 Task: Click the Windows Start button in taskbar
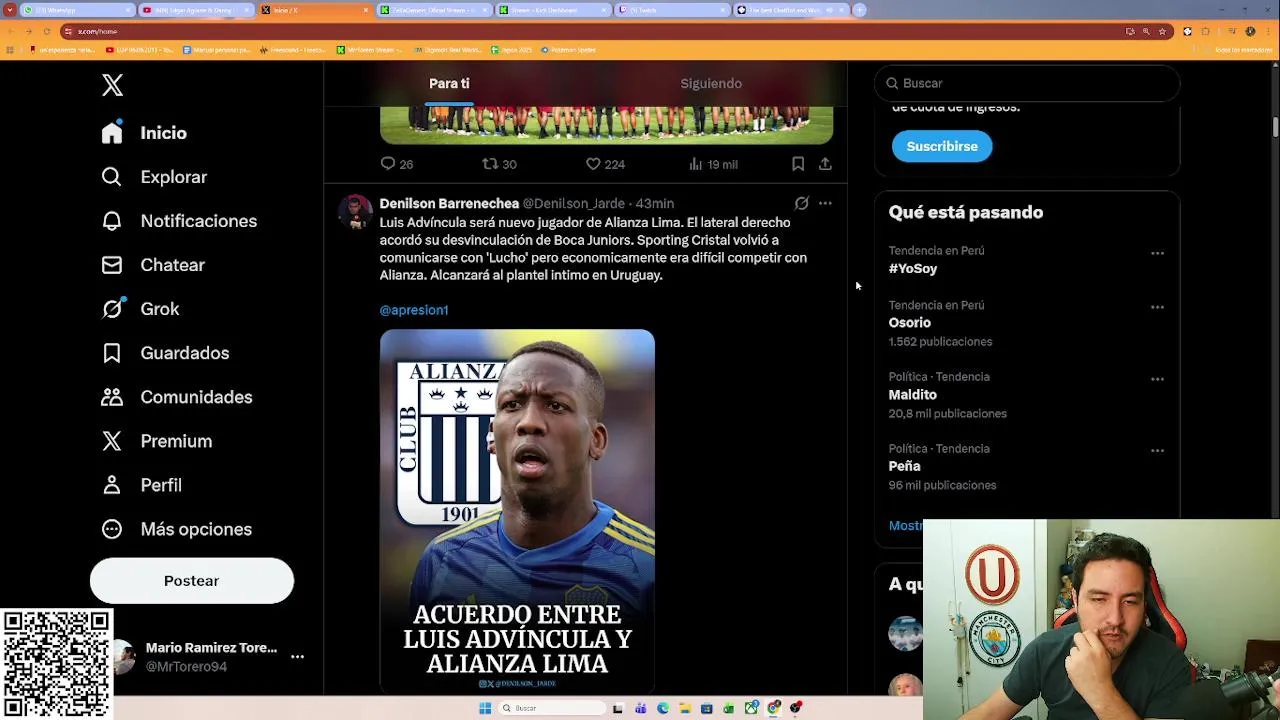485,708
